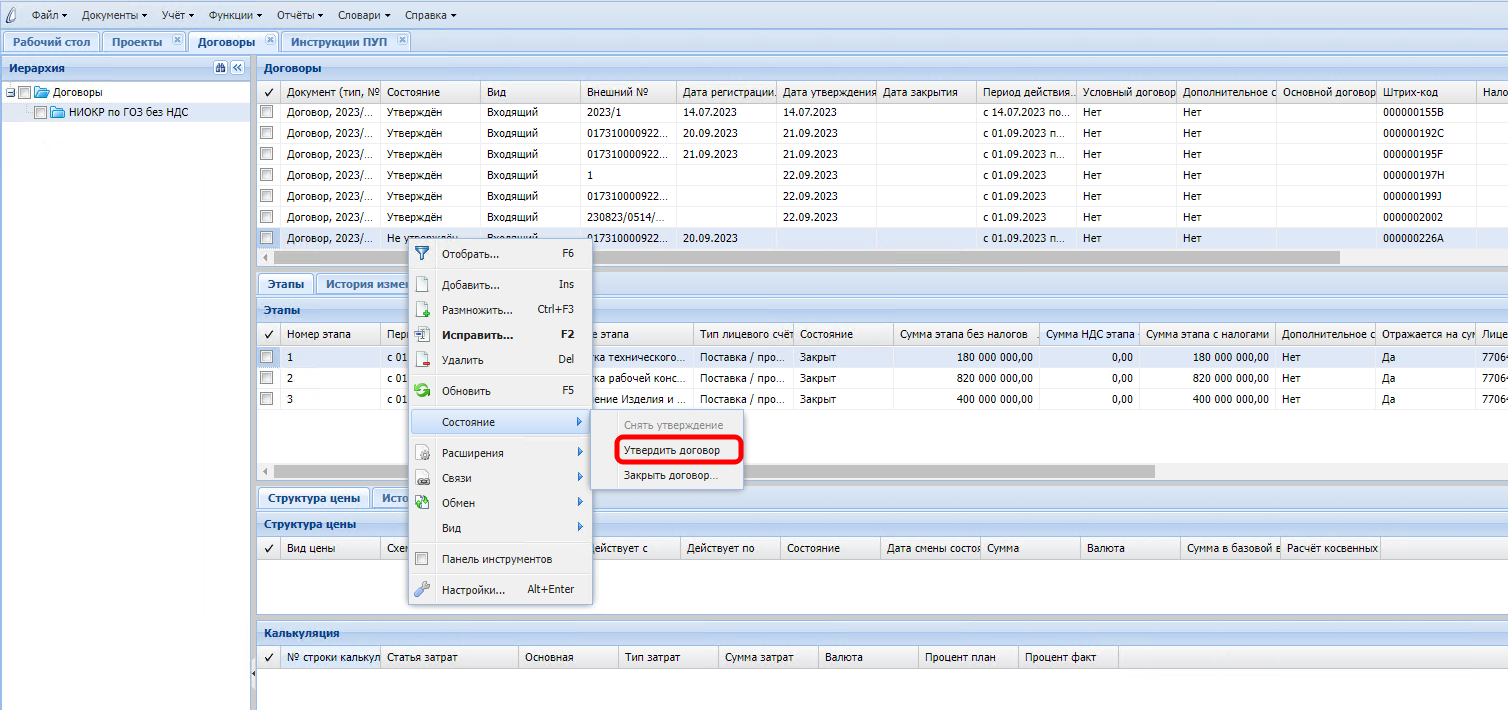
Task: Switch to the Проекты tab
Action: 137,42
